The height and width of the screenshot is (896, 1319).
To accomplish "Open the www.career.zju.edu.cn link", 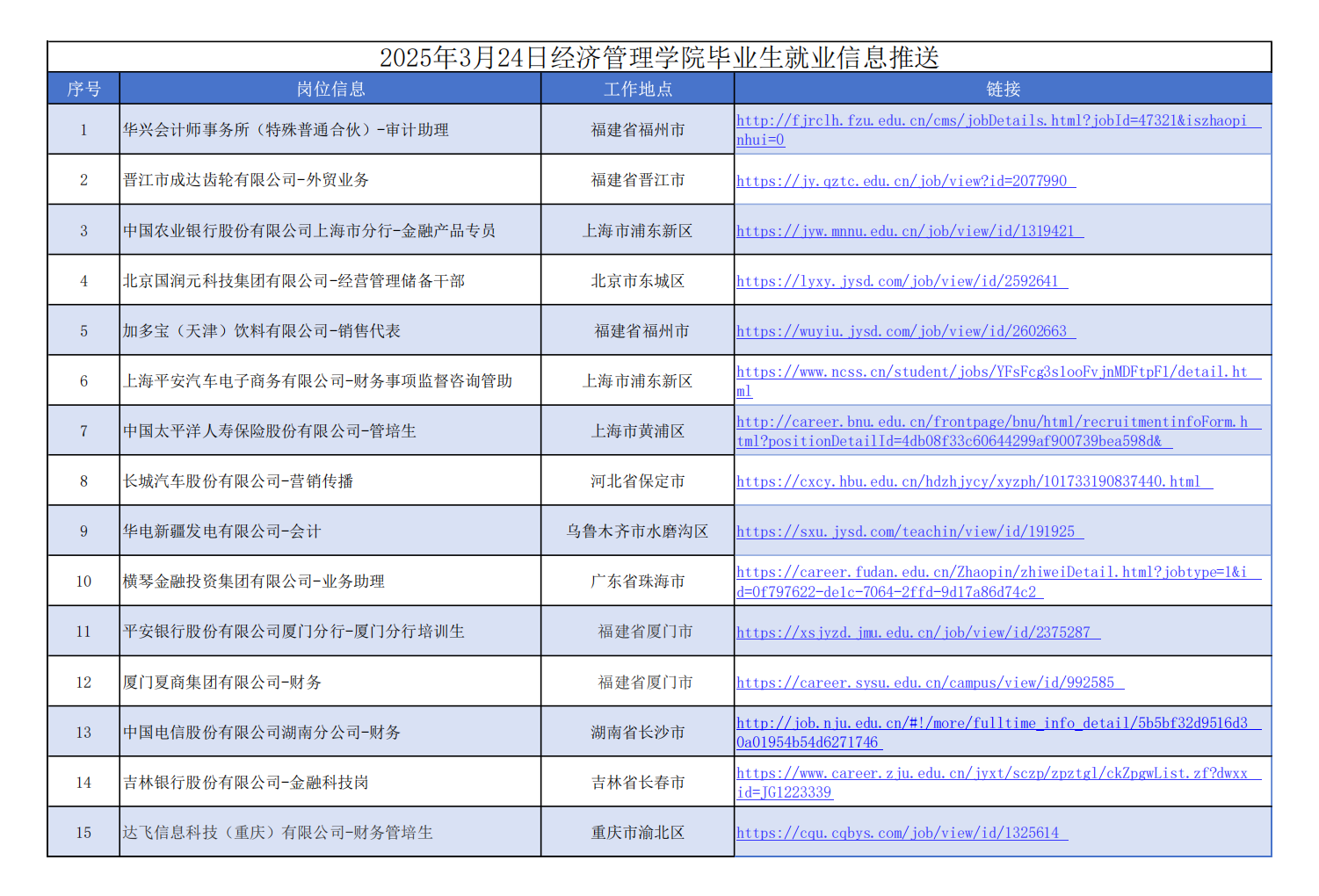I will (x=990, y=774).
